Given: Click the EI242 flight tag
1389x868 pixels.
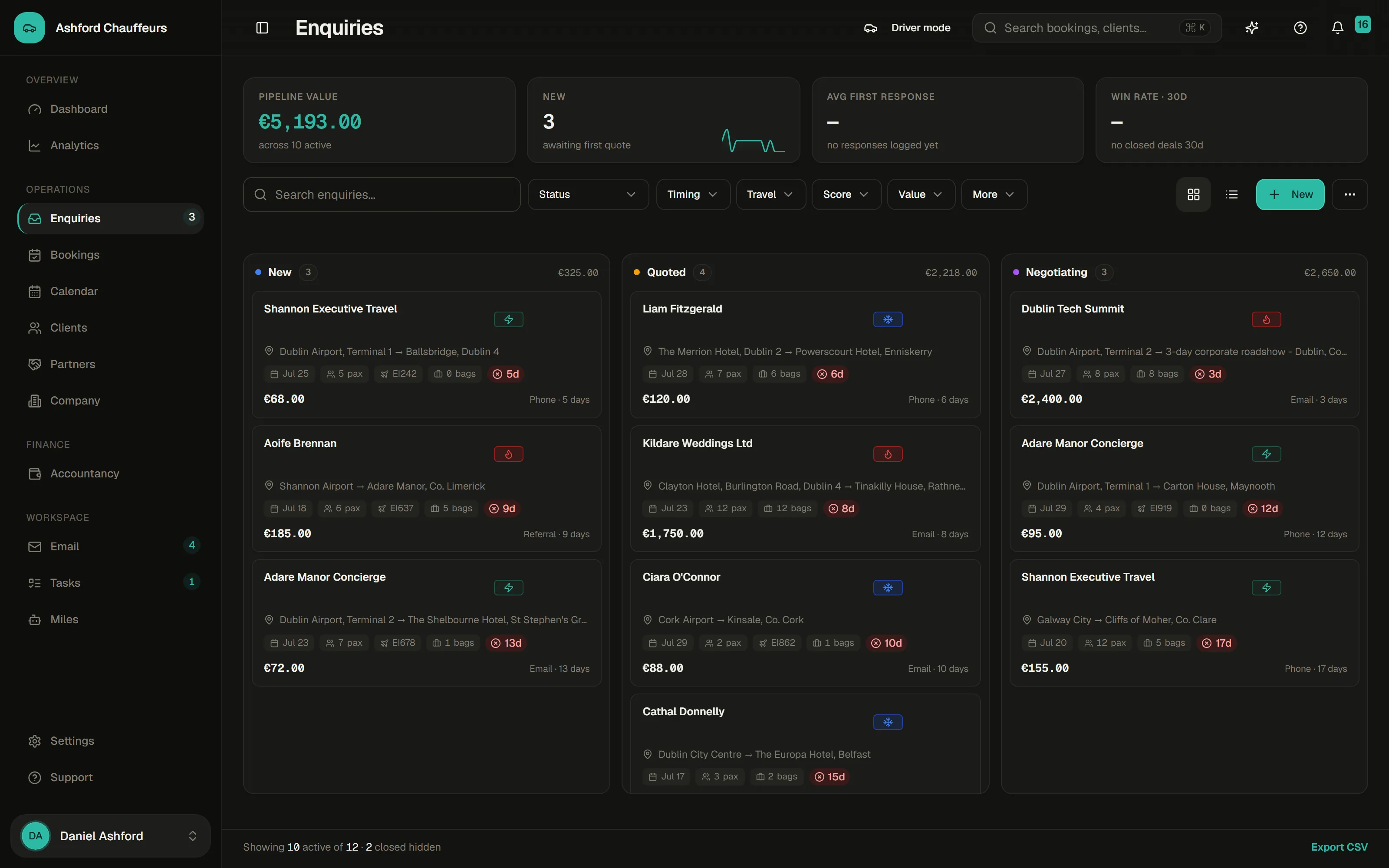Looking at the screenshot, I should tap(398, 374).
